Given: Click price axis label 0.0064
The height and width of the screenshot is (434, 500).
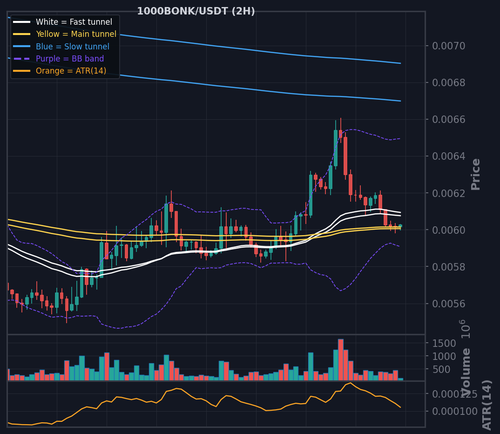Looking at the screenshot, I should pyautogui.click(x=448, y=156).
